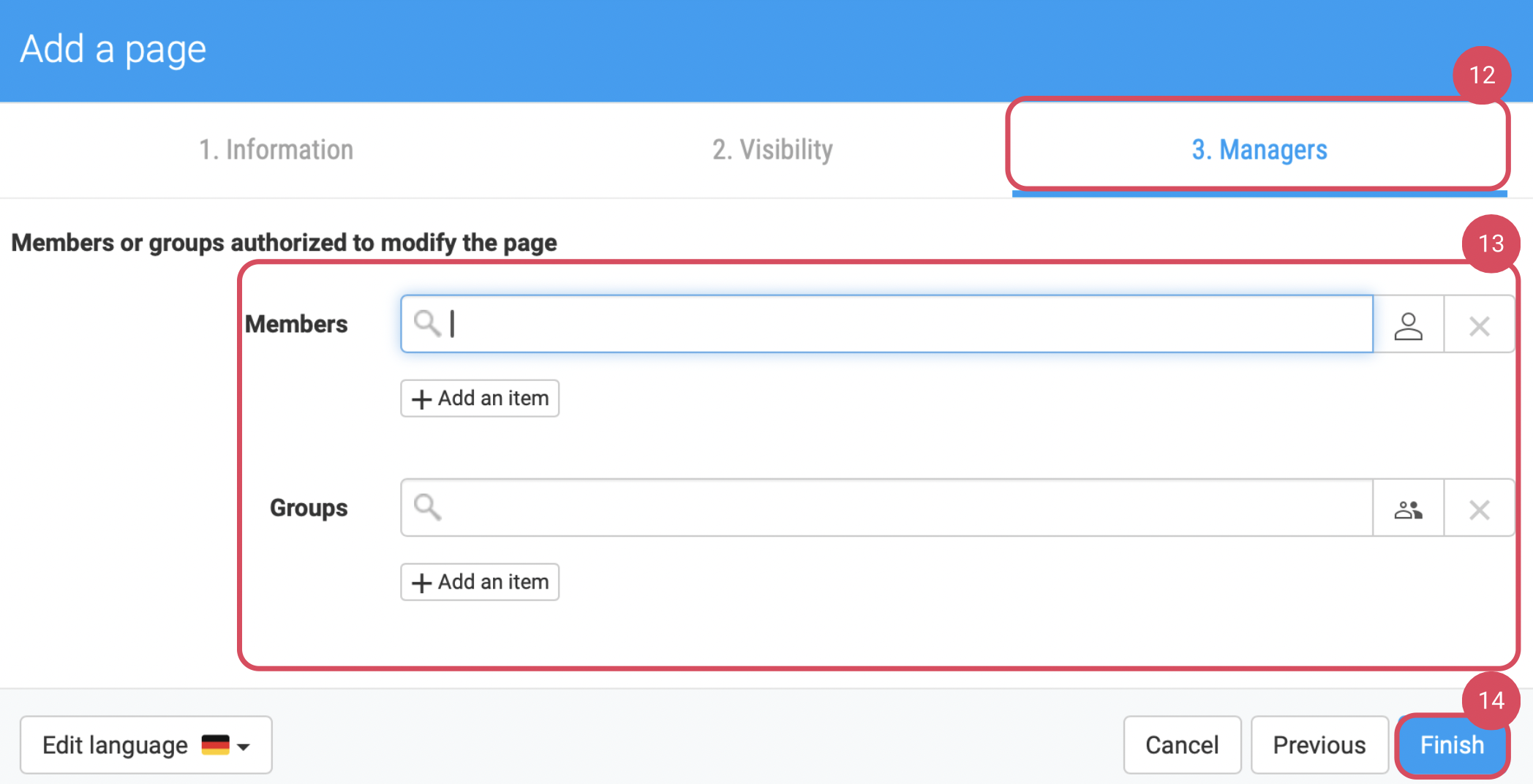Go back with the Previous button
Viewport: 1533px width, 784px height.
[x=1319, y=745]
